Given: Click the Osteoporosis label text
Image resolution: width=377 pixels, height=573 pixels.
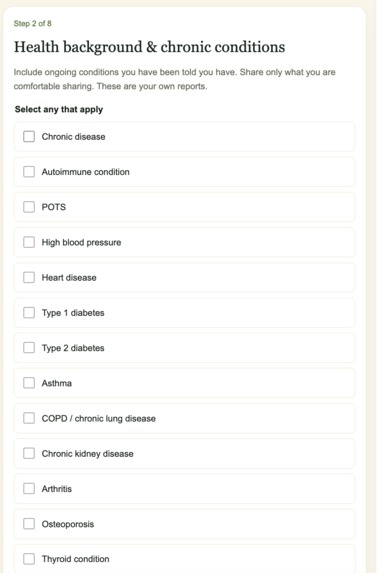Looking at the screenshot, I should [x=68, y=524].
